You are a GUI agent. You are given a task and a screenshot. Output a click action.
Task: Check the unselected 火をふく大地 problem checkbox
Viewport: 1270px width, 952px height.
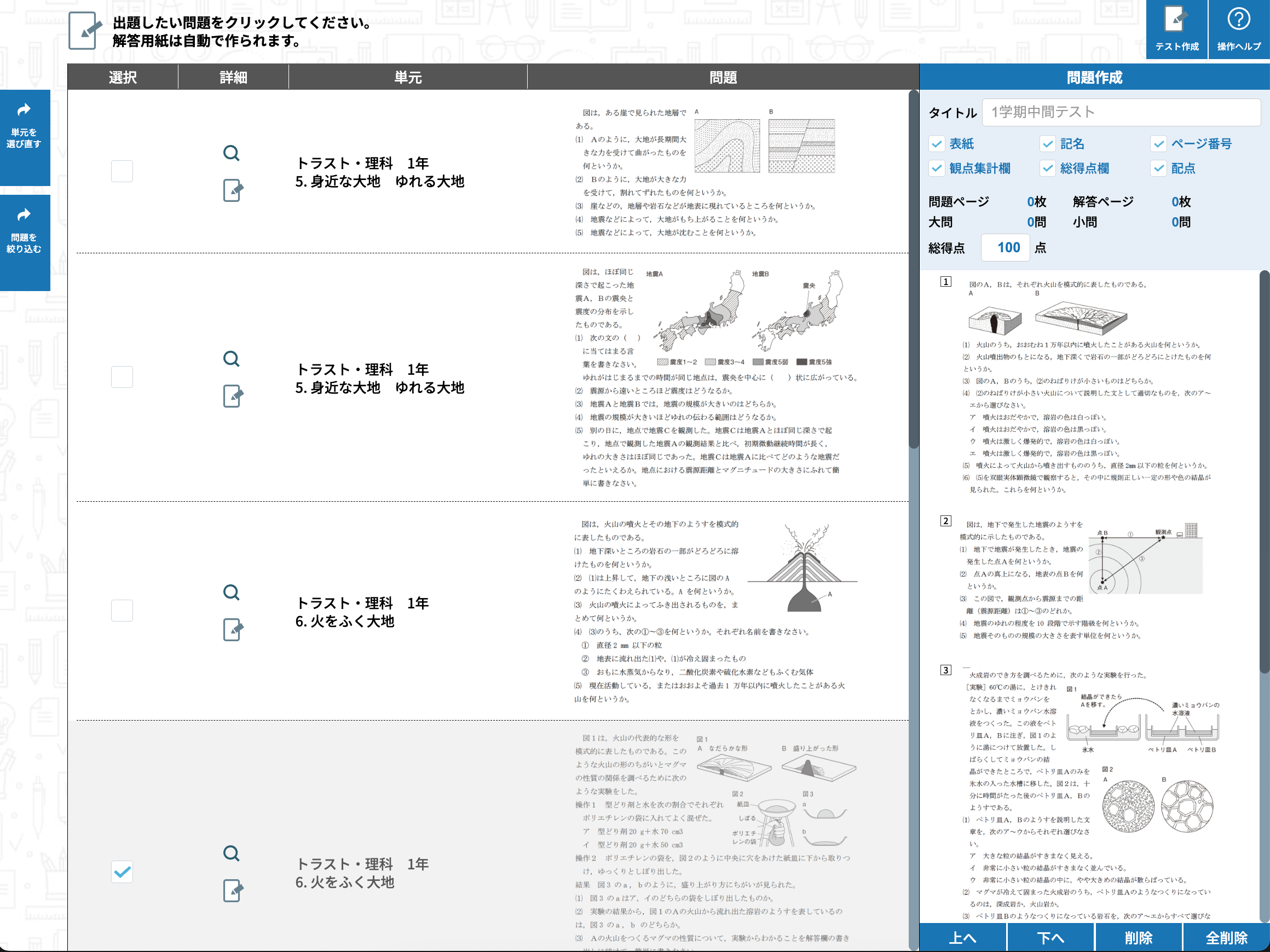[122, 611]
